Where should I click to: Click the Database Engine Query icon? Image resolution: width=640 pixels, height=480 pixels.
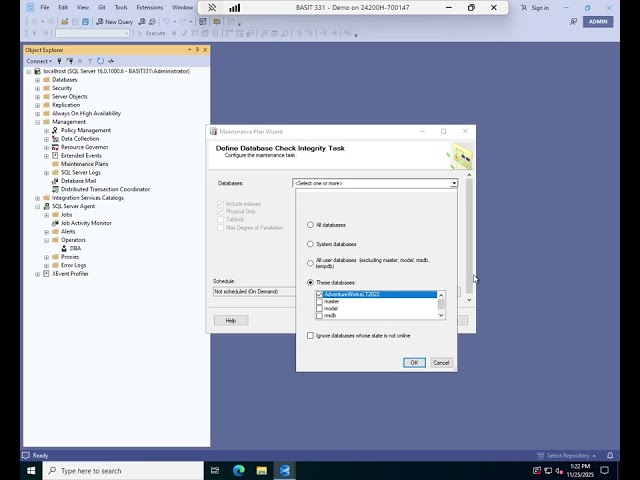point(142,22)
